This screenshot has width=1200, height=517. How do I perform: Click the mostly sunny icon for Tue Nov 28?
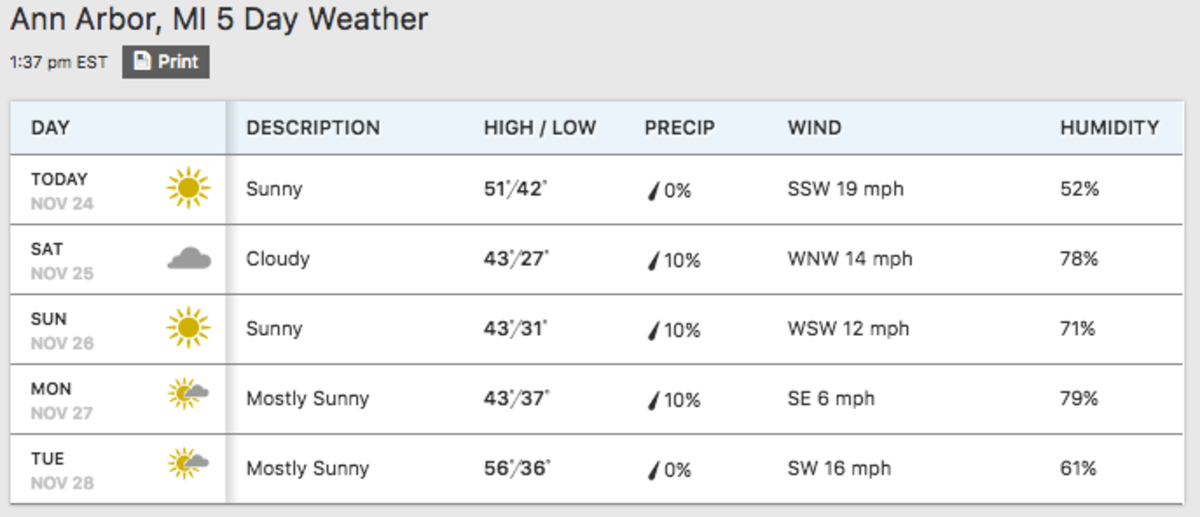point(188,465)
